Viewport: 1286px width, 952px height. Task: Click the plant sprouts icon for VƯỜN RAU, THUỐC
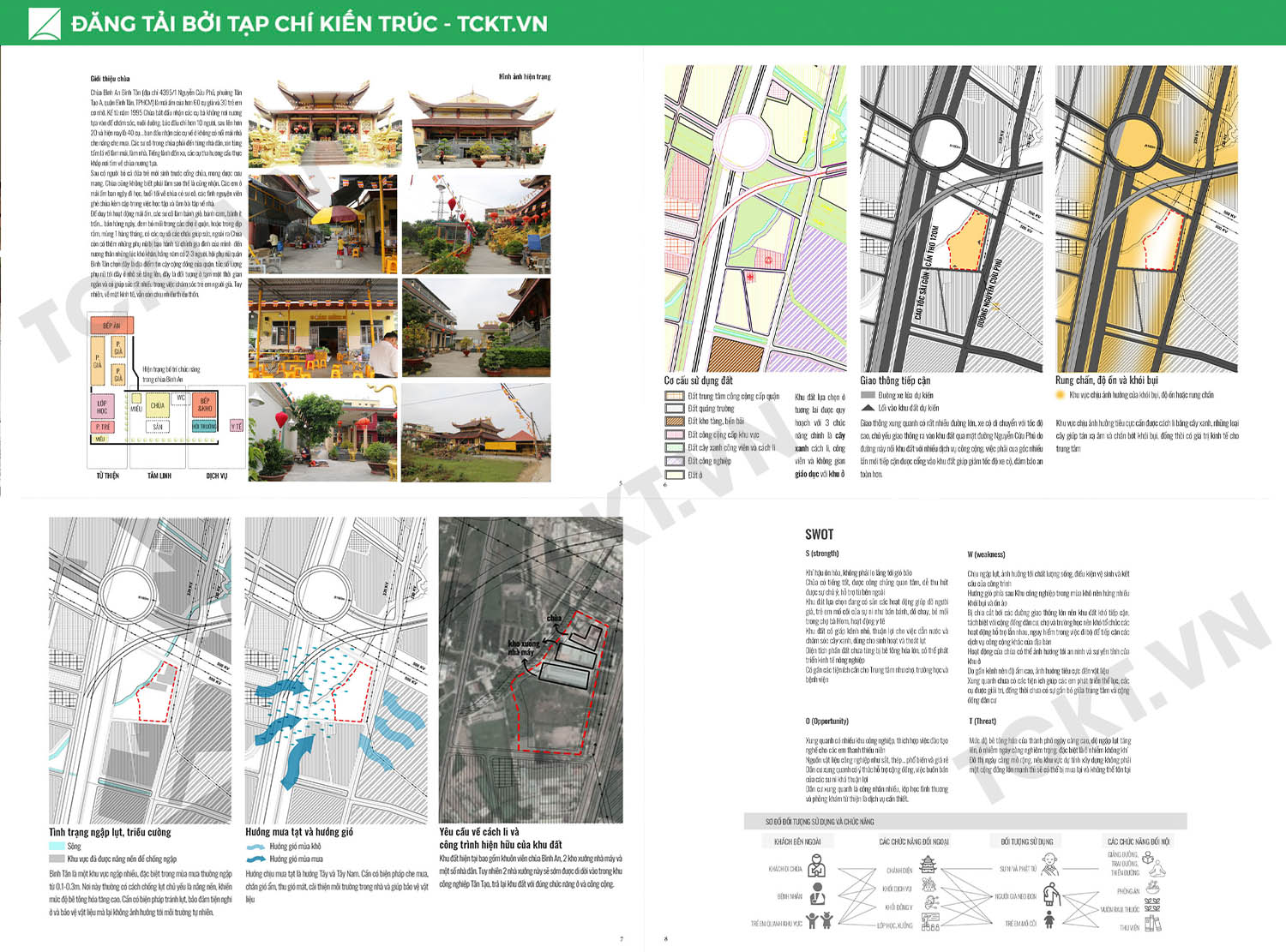[1152, 906]
